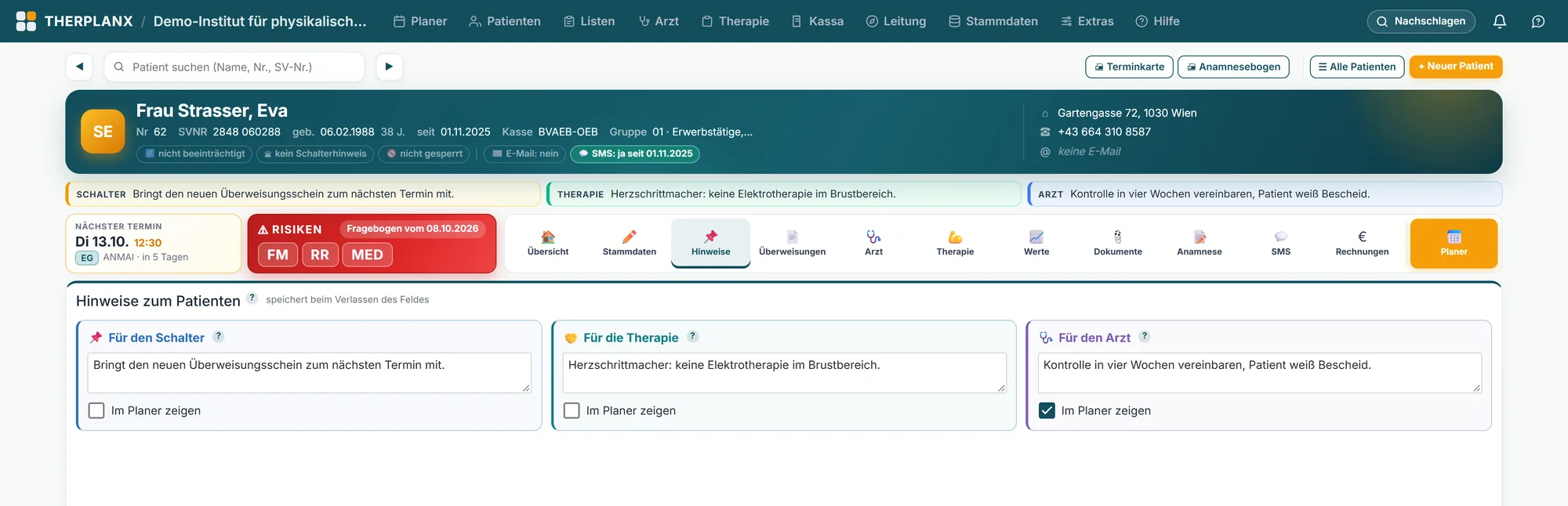1568x506 pixels.
Task: Open the chat help bubble icon
Action: click(1538, 21)
